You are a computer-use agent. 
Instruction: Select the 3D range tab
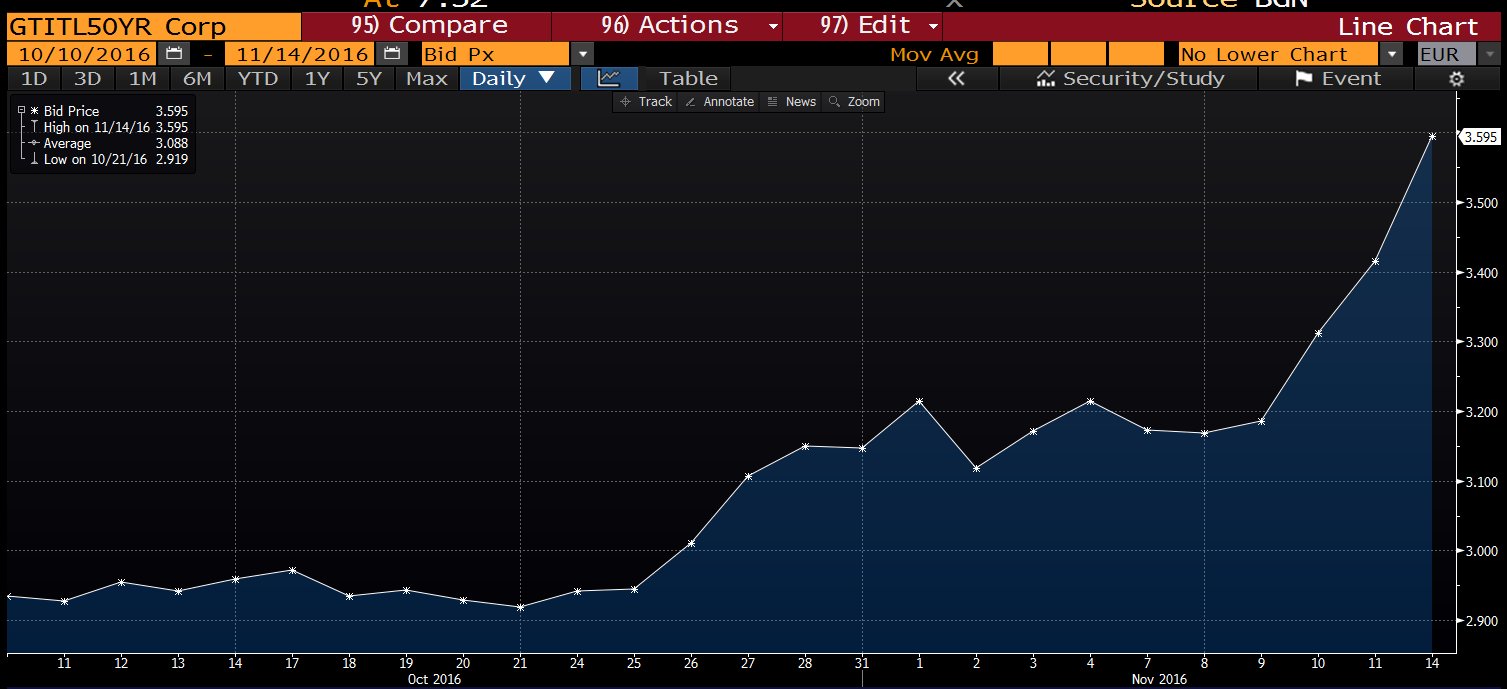[87, 78]
